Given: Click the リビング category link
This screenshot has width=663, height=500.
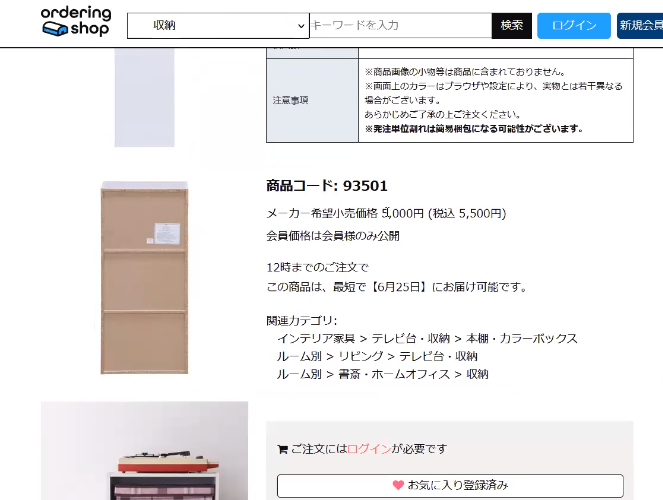Looking at the screenshot, I should 361,356.
